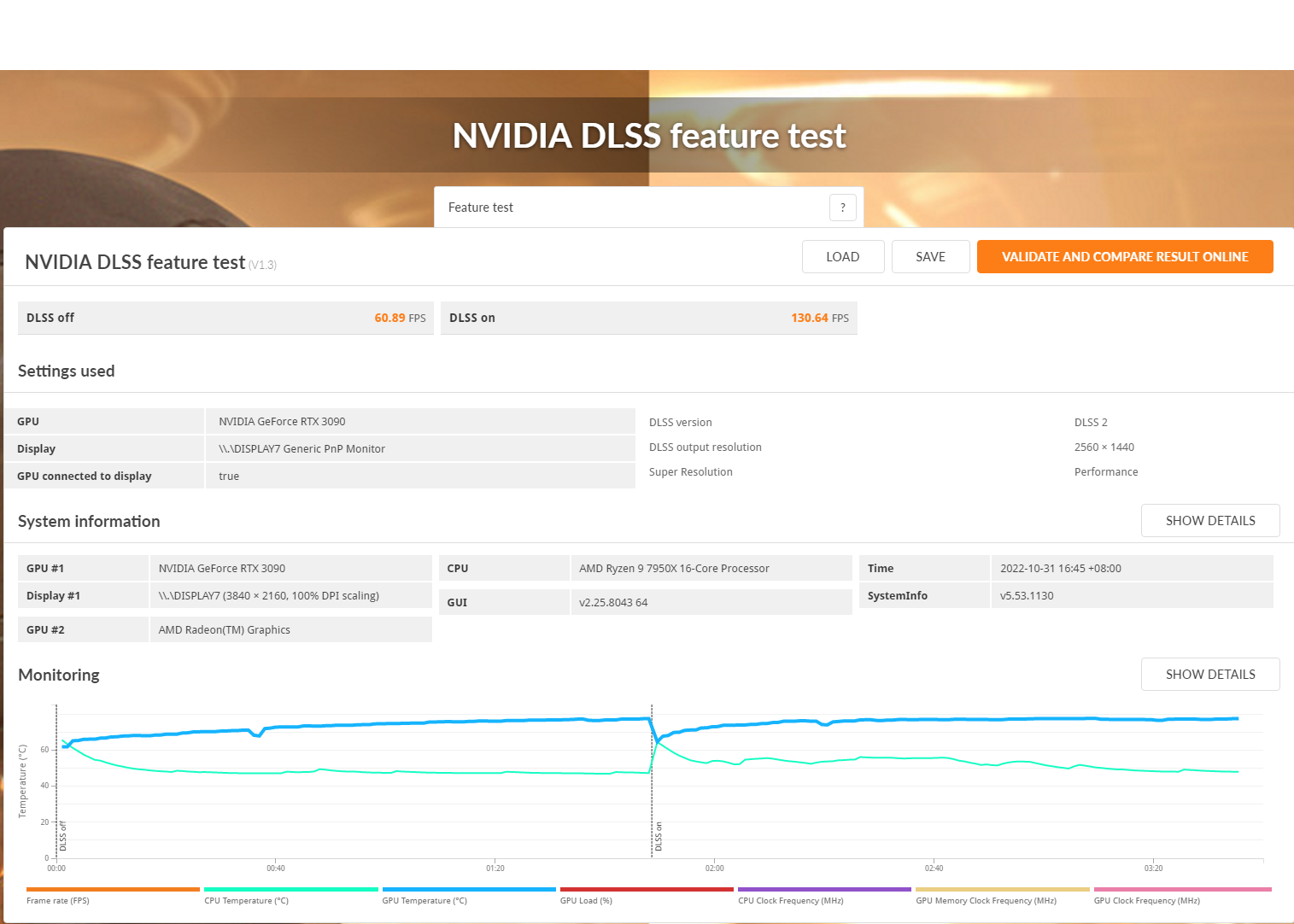Toggle GPU Memory Clock Frequency legend

pyautogui.click(x=1003, y=897)
